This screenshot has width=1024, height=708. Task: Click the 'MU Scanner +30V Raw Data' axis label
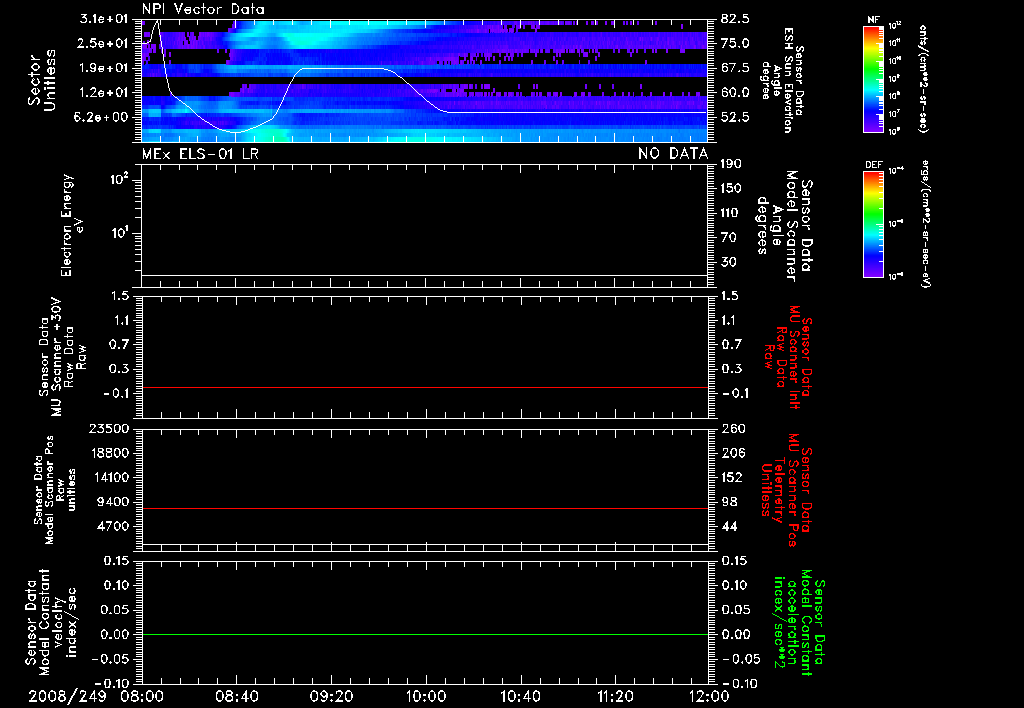tap(63, 357)
